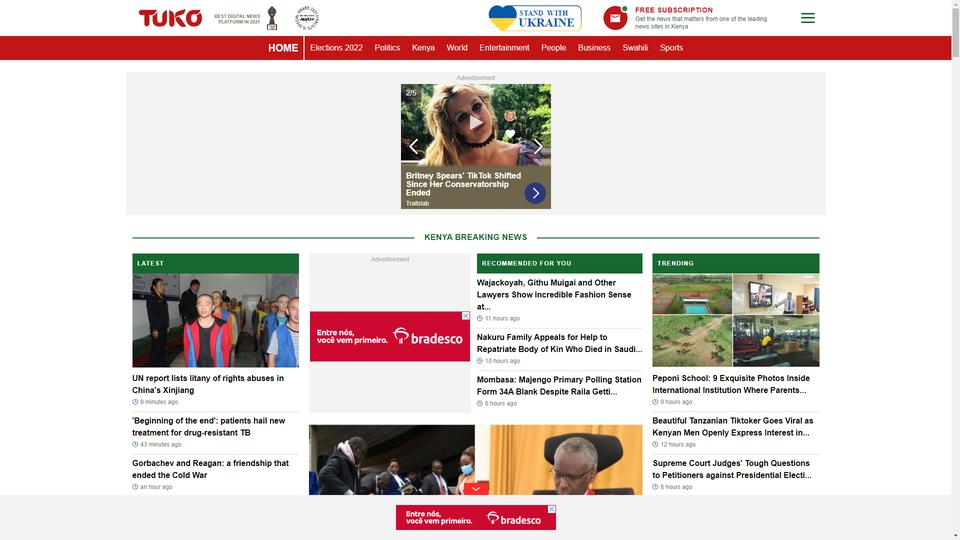Open Peponi School photos article

pos(731,384)
